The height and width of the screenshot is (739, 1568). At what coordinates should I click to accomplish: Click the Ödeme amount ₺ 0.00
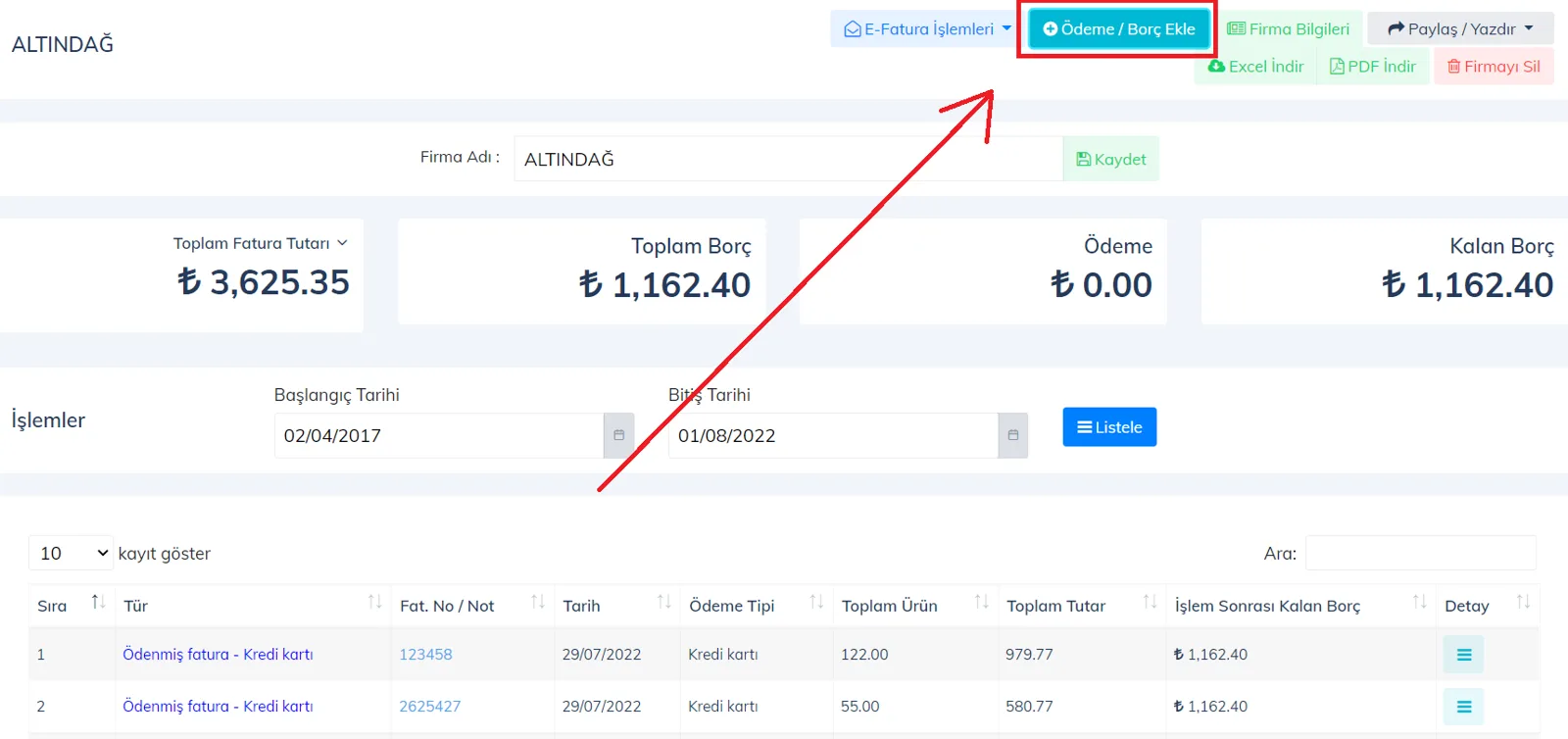pos(1102,285)
